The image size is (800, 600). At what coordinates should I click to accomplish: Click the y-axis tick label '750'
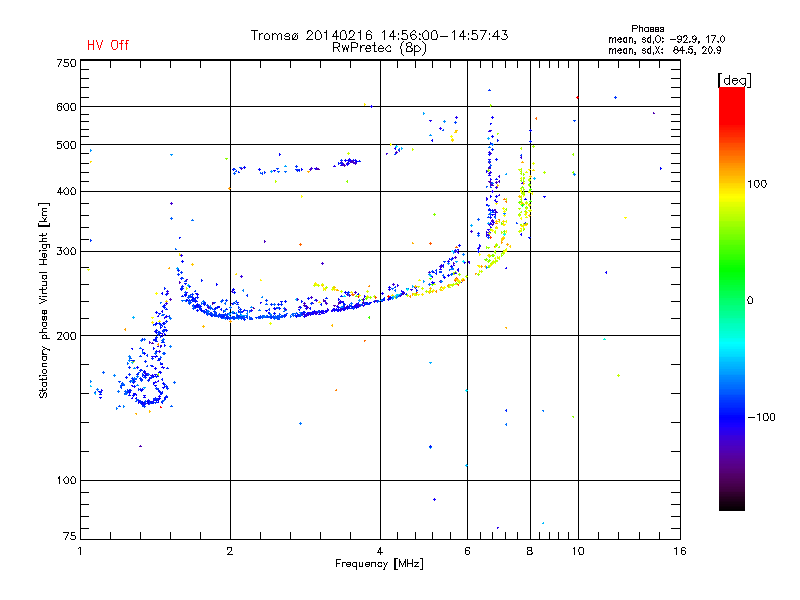coord(66,63)
